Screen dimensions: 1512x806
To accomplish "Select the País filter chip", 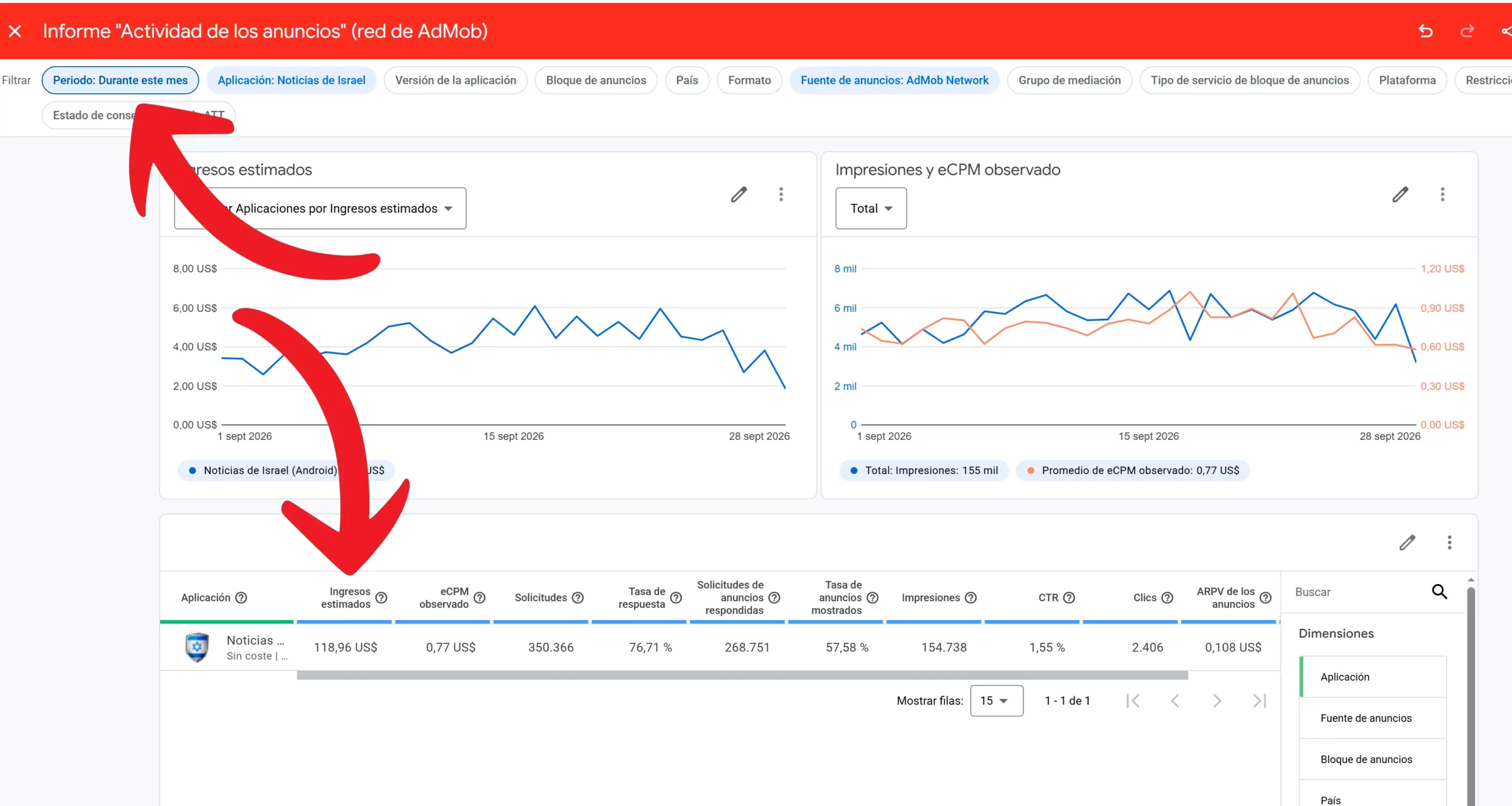I will [687, 80].
